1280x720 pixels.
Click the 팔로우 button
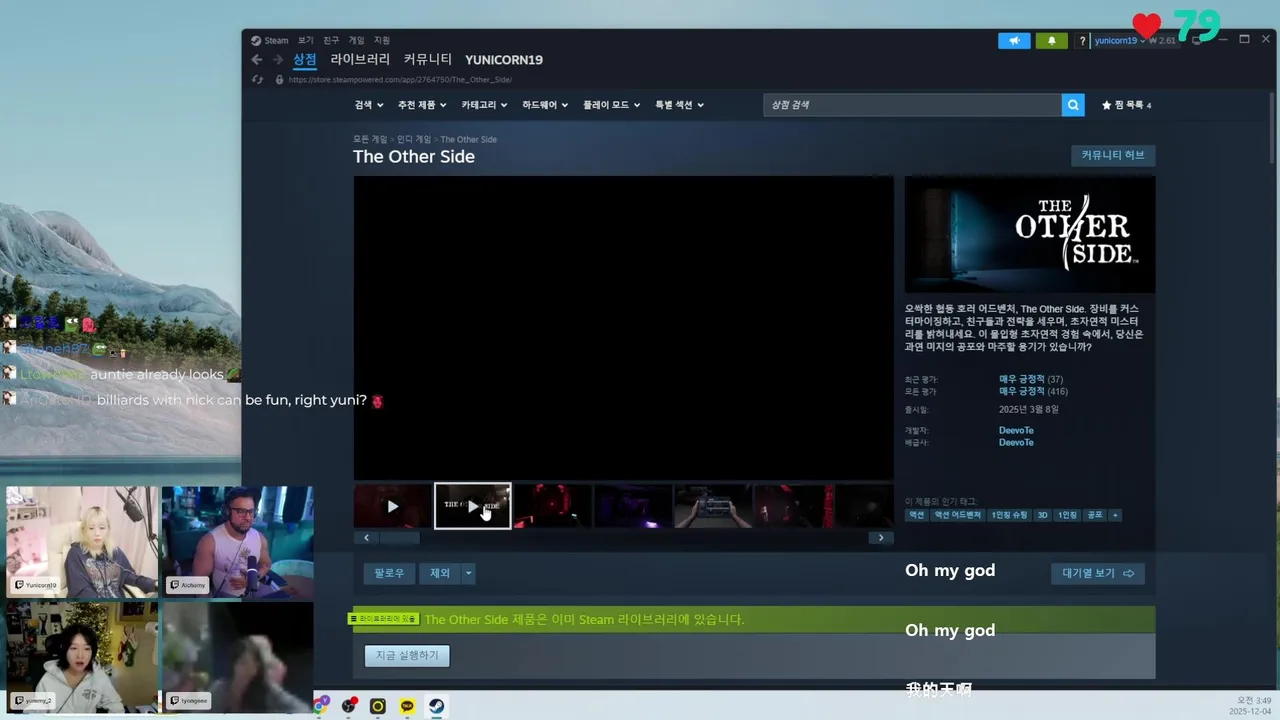tap(389, 573)
